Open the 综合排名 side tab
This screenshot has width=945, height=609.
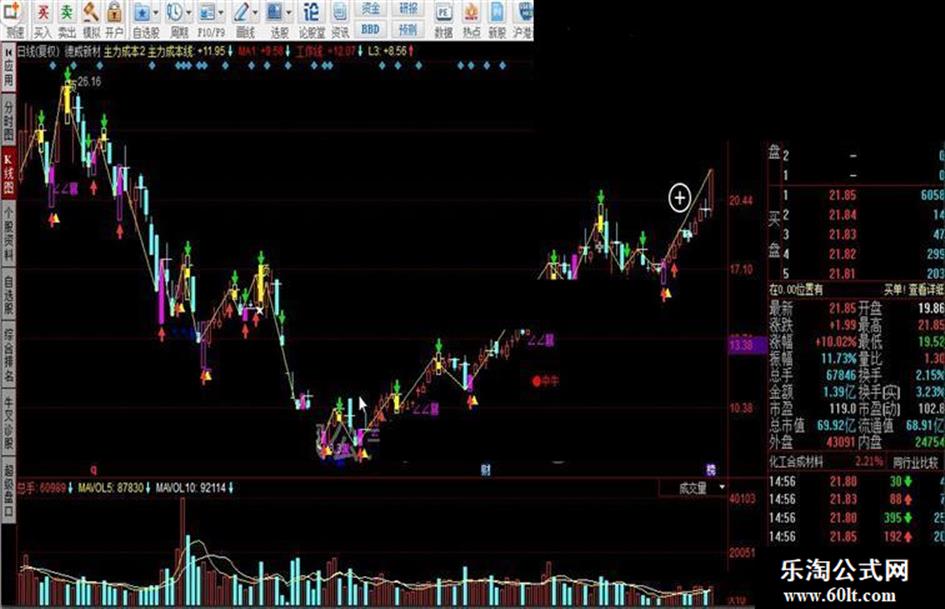8,355
